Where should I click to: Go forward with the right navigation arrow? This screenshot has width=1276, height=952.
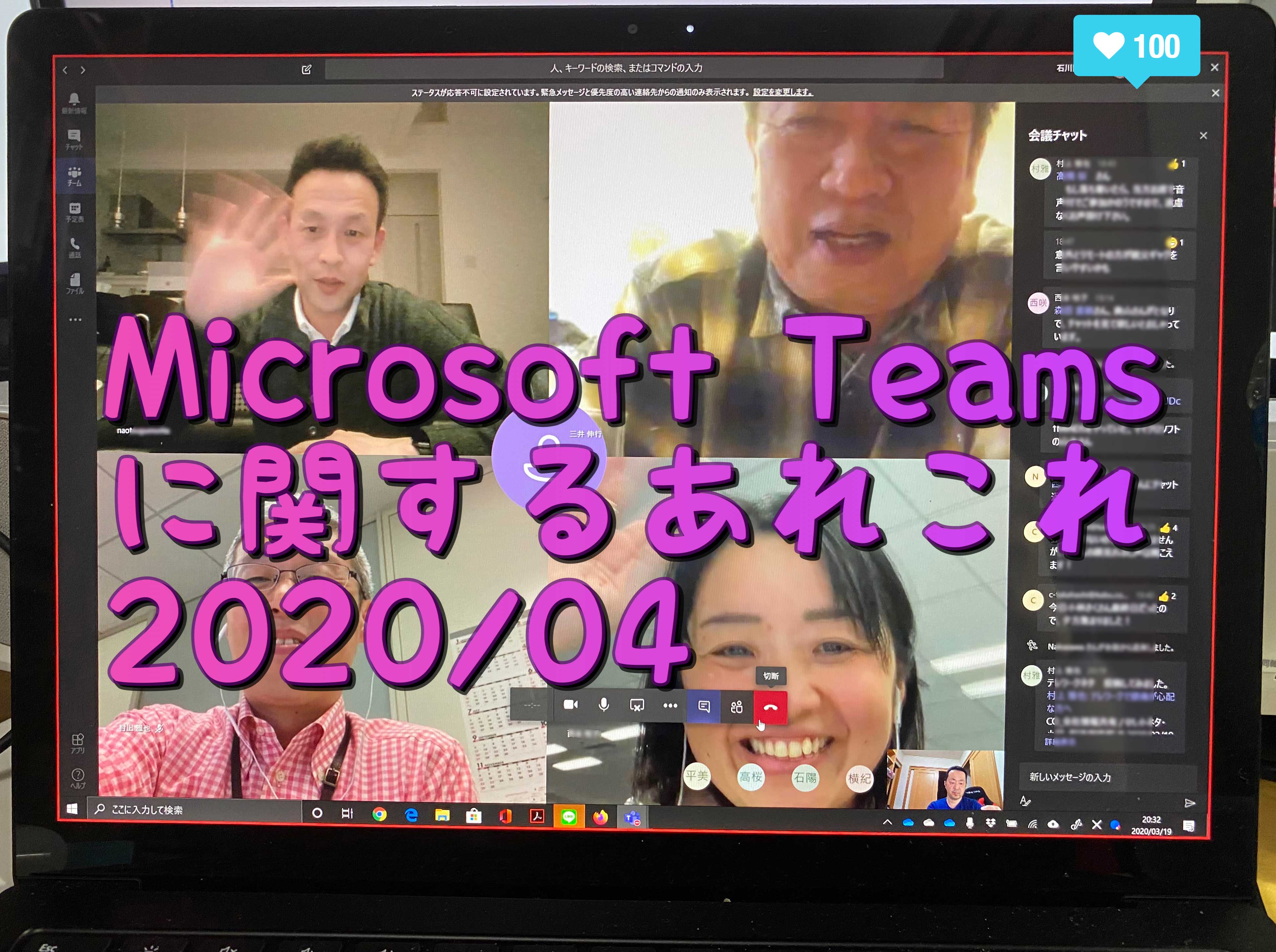click(83, 70)
